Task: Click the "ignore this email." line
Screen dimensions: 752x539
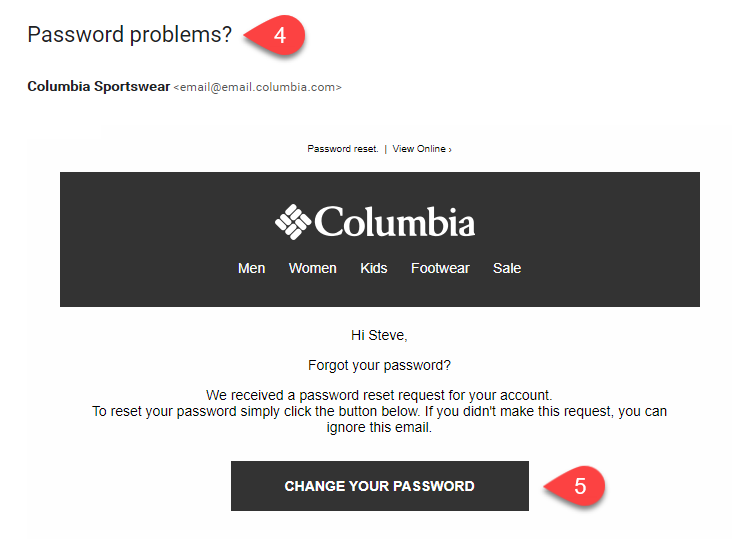Action: point(379,427)
